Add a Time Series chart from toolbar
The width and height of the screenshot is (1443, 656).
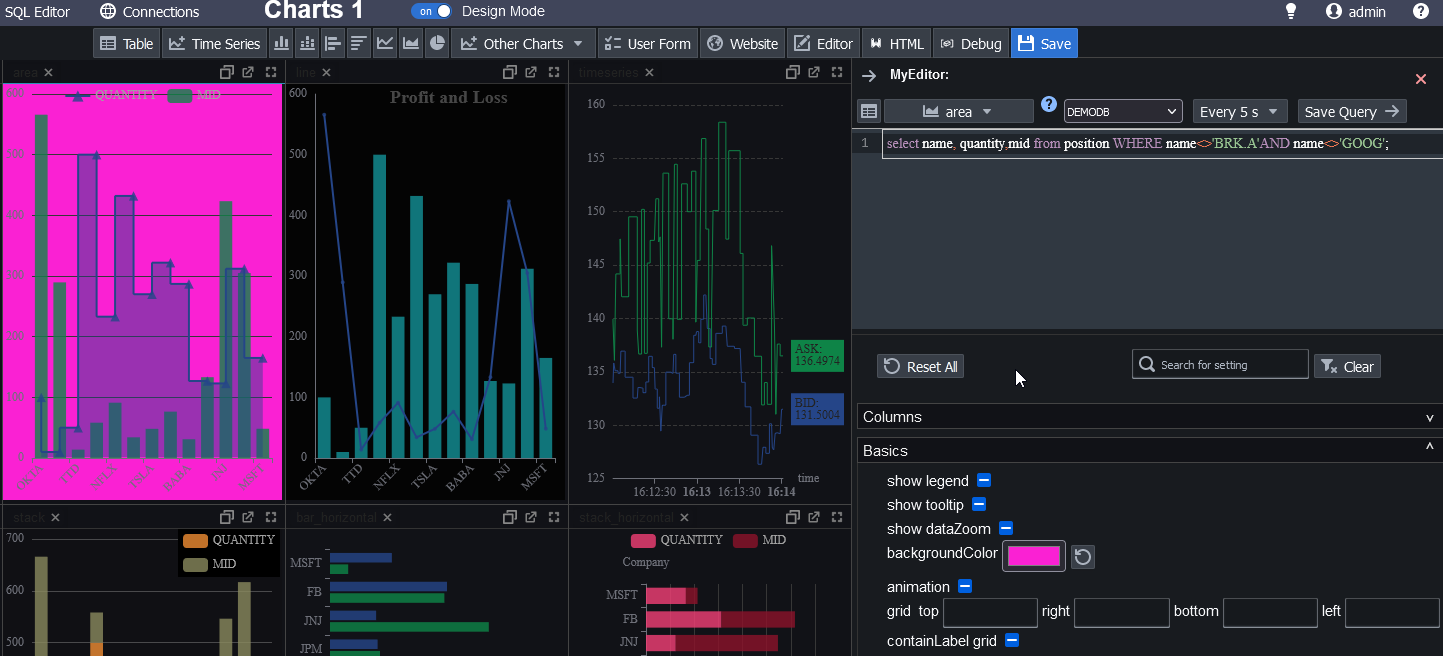214,43
